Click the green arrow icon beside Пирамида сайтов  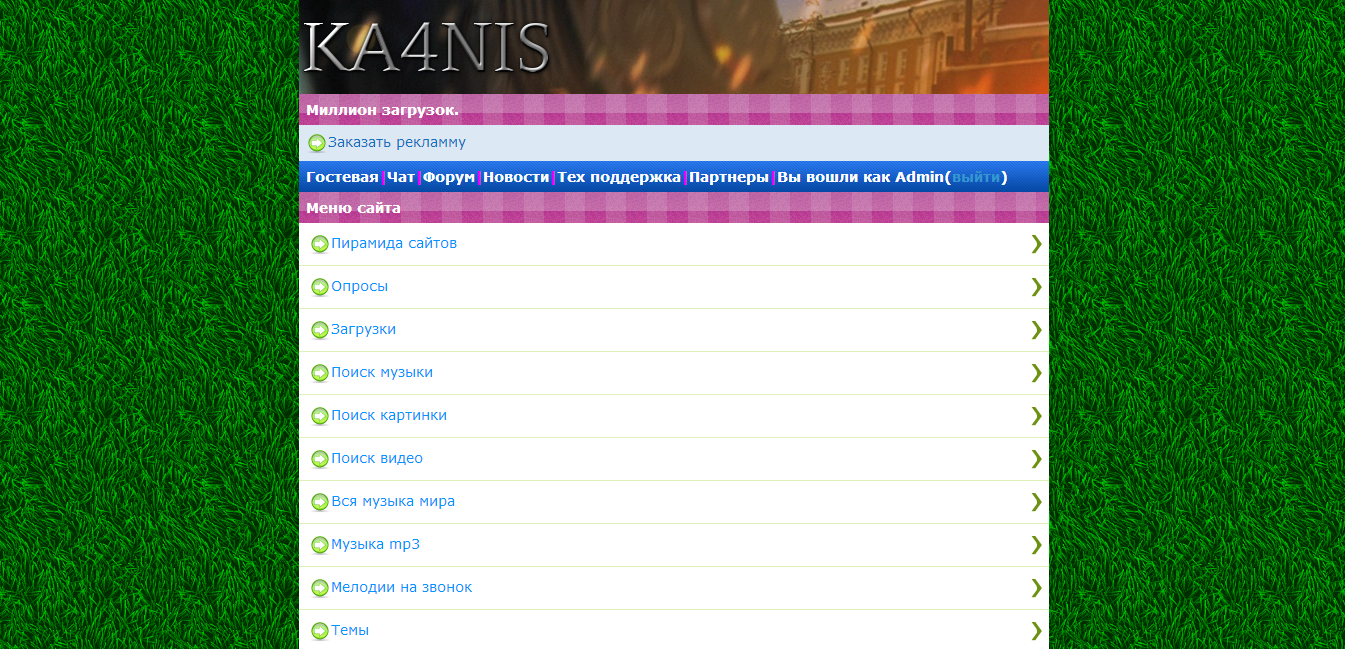[319, 244]
